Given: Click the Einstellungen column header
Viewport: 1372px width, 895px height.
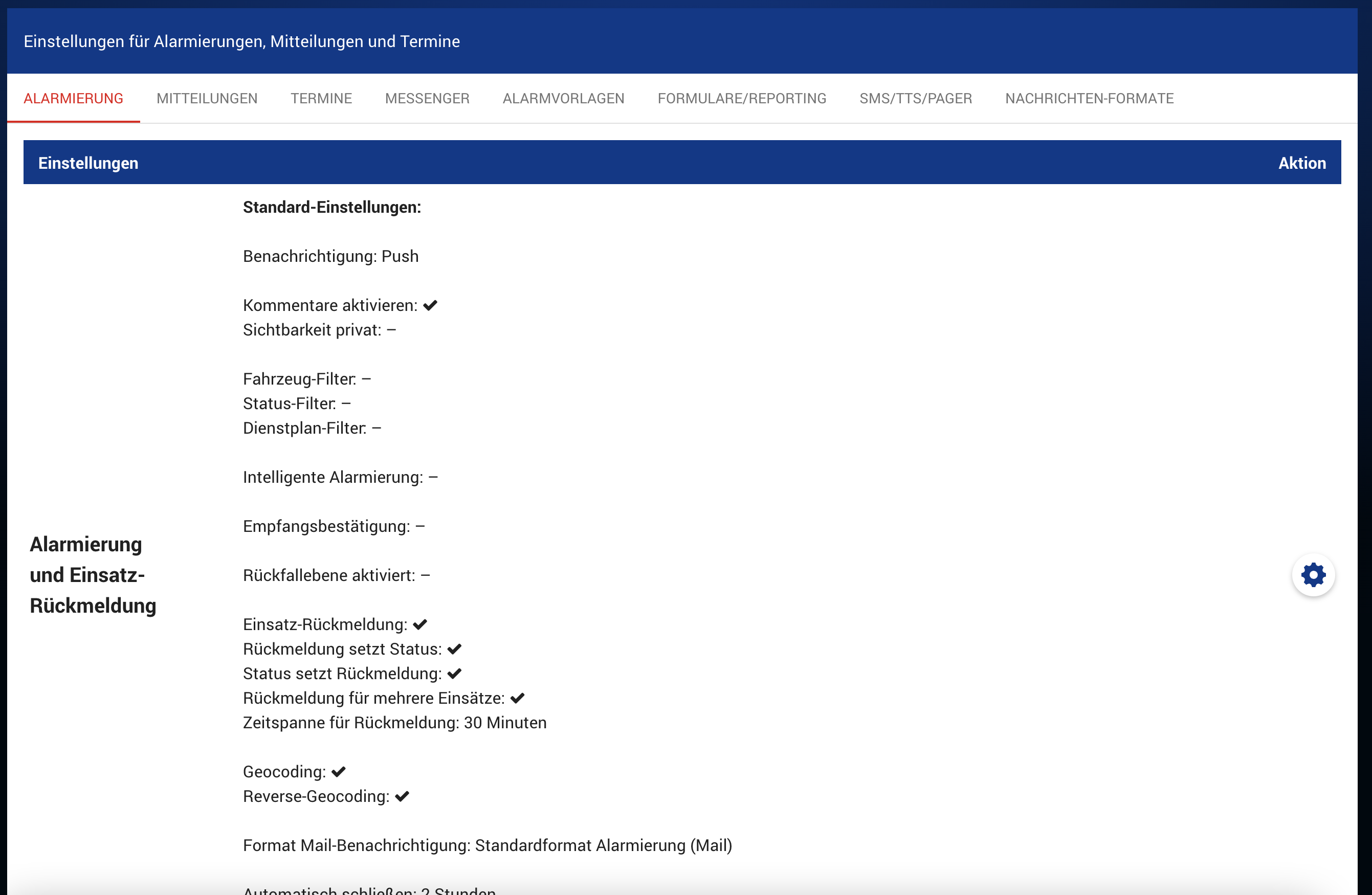Looking at the screenshot, I should 88,163.
